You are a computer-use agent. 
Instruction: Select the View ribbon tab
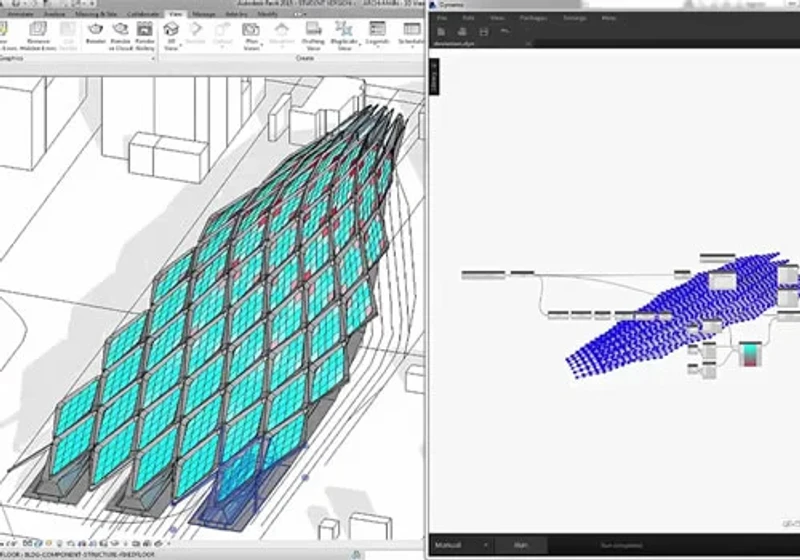point(176,14)
